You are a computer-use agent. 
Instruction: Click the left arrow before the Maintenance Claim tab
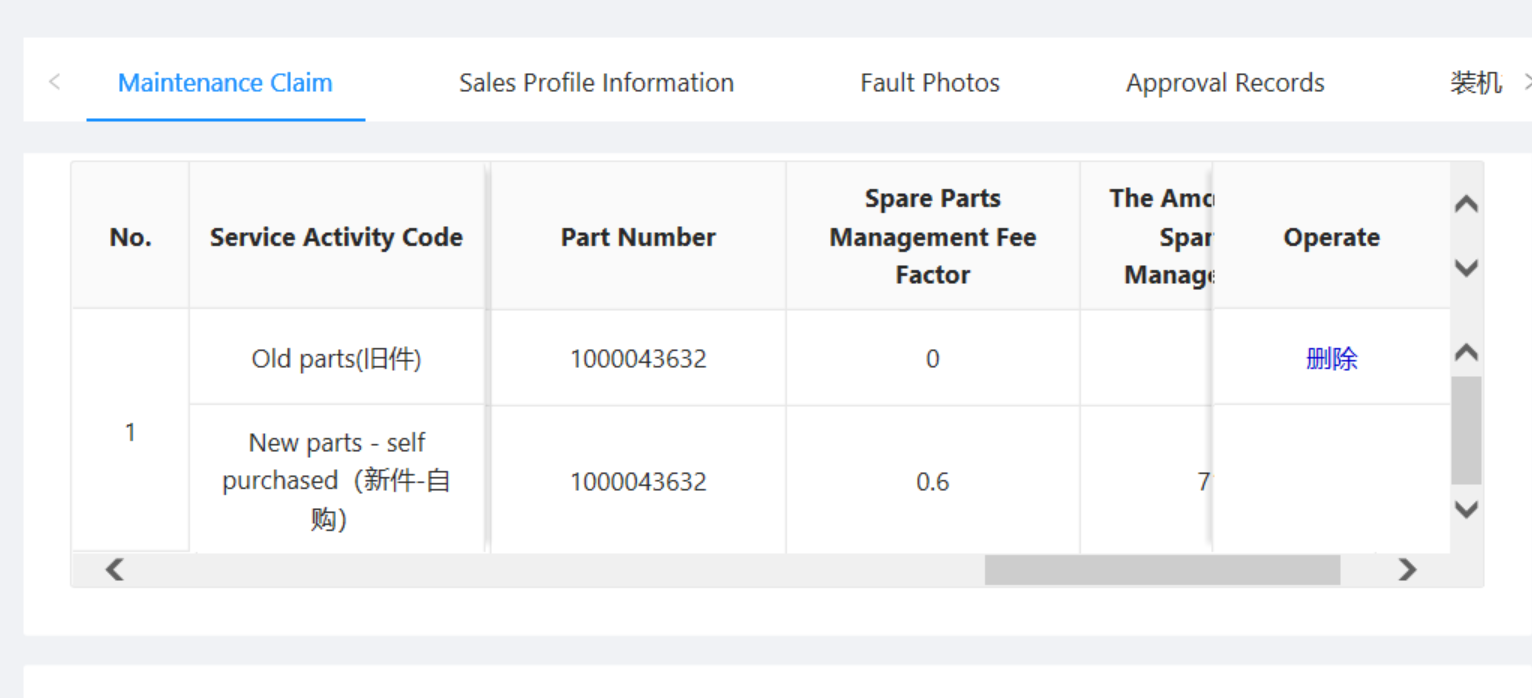(x=55, y=82)
